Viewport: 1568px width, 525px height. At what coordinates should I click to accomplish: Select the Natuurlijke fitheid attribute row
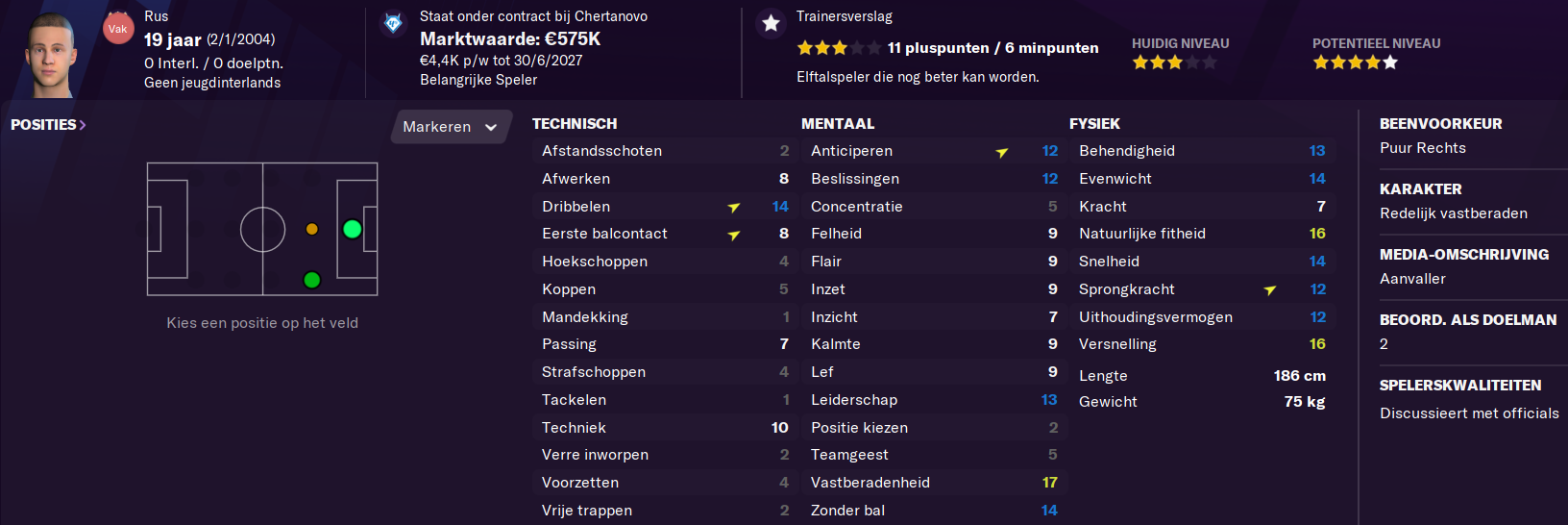coord(1202,234)
